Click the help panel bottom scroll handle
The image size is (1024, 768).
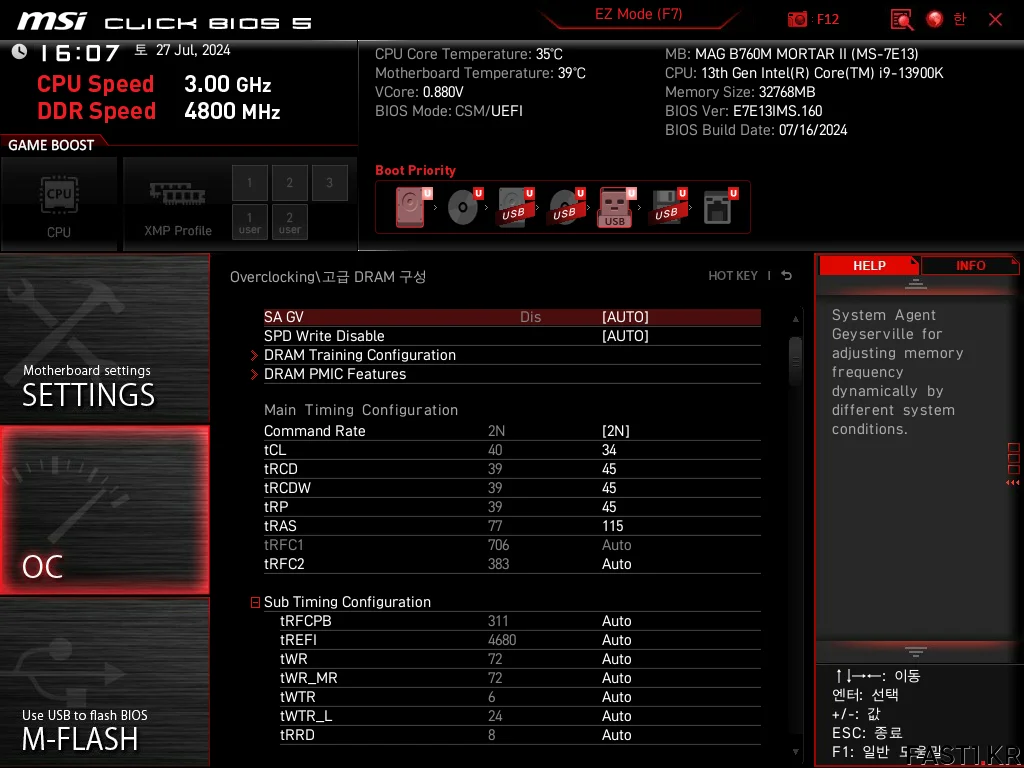[x=915, y=651]
